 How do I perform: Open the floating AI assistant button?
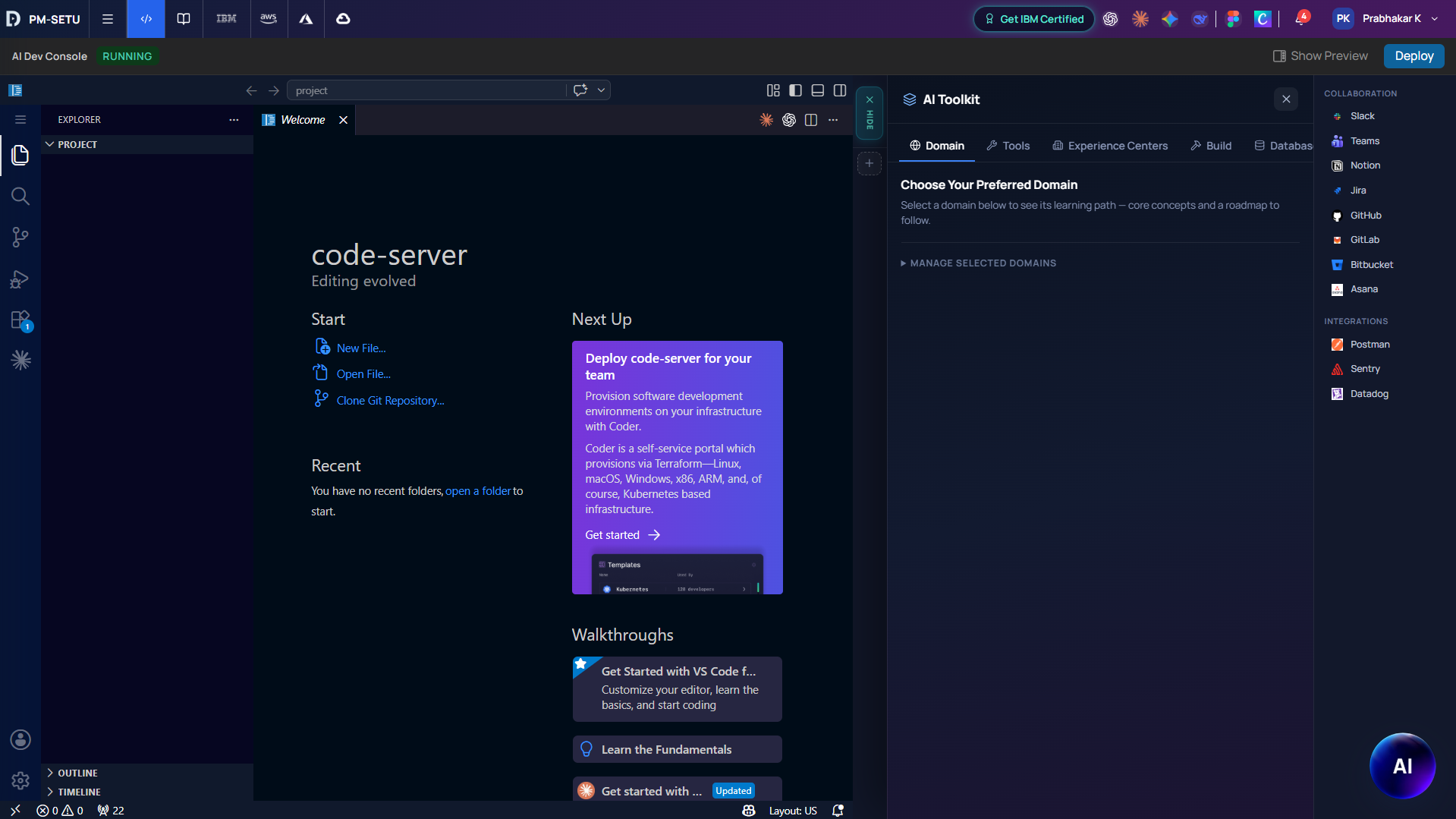click(1402, 766)
